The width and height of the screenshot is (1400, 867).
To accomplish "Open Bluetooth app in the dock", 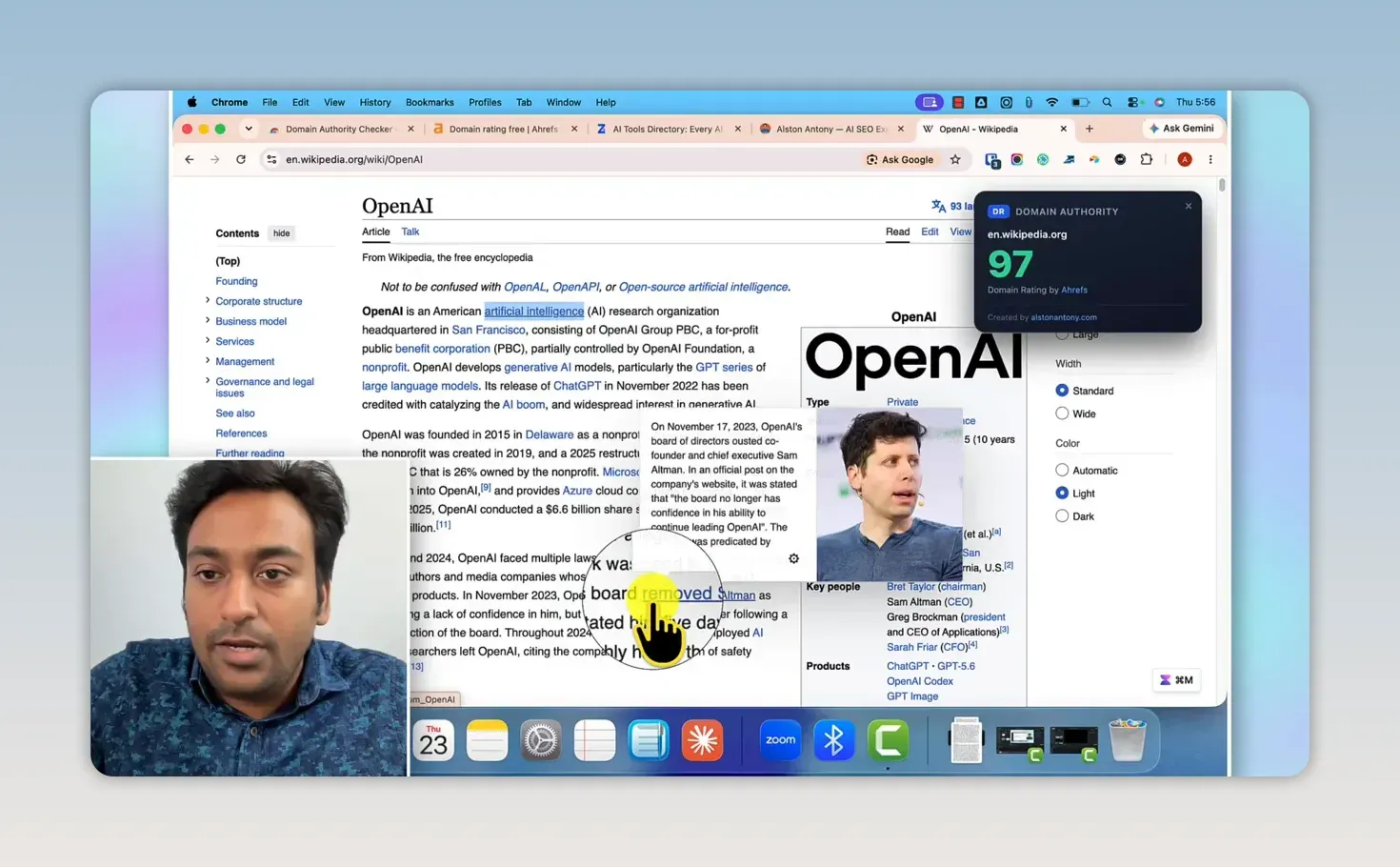I will pyautogui.click(x=834, y=740).
